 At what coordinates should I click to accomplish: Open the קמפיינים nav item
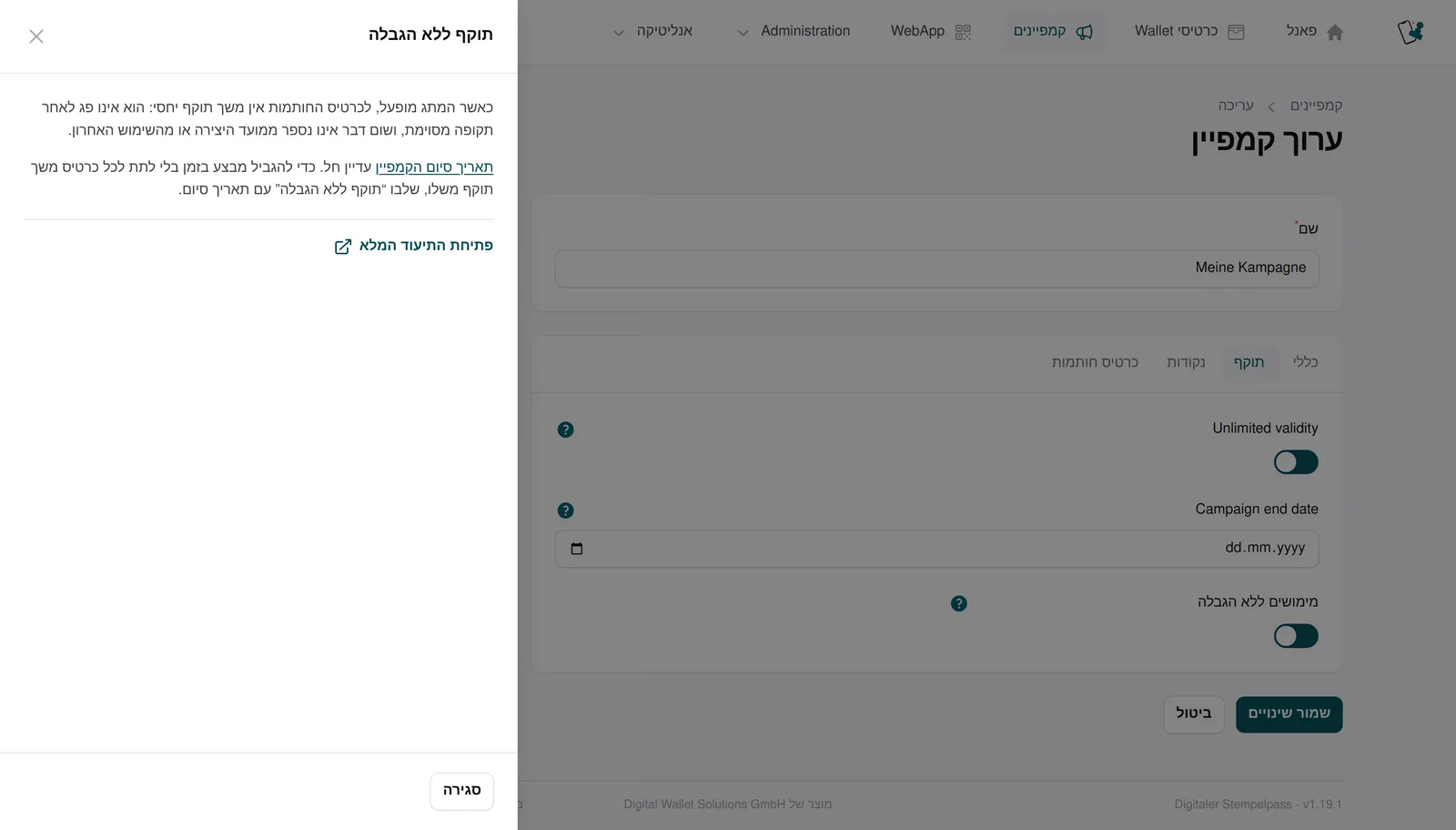(x=1054, y=32)
